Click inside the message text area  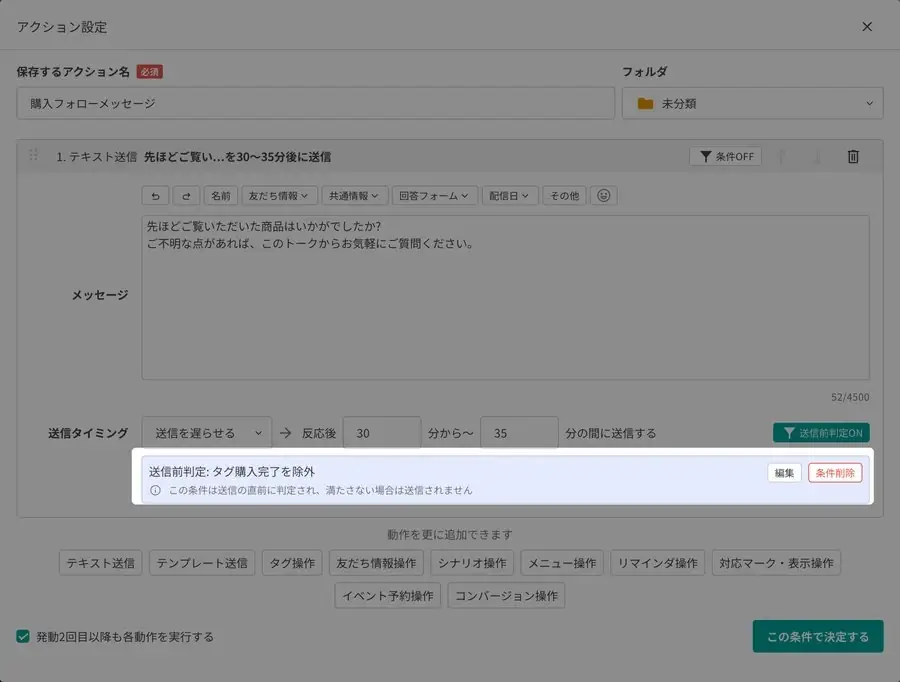(x=506, y=297)
